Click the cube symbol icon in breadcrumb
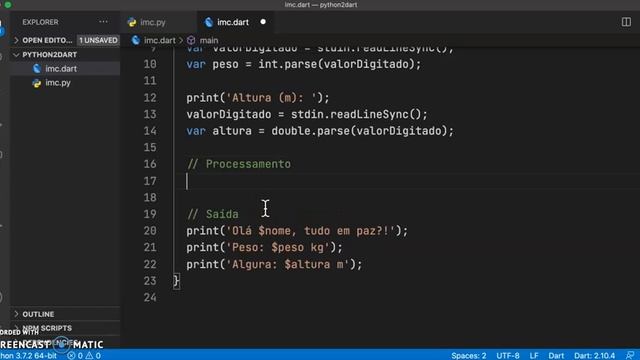Screen dimensions: 640x360 point(191,40)
